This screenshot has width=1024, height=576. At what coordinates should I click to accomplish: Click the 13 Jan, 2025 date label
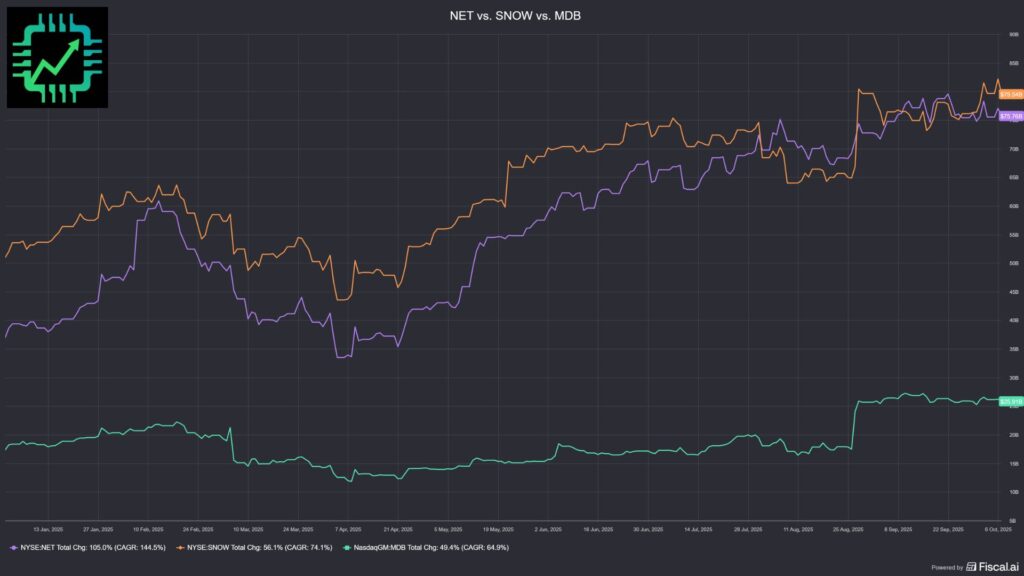tap(48, 527)
